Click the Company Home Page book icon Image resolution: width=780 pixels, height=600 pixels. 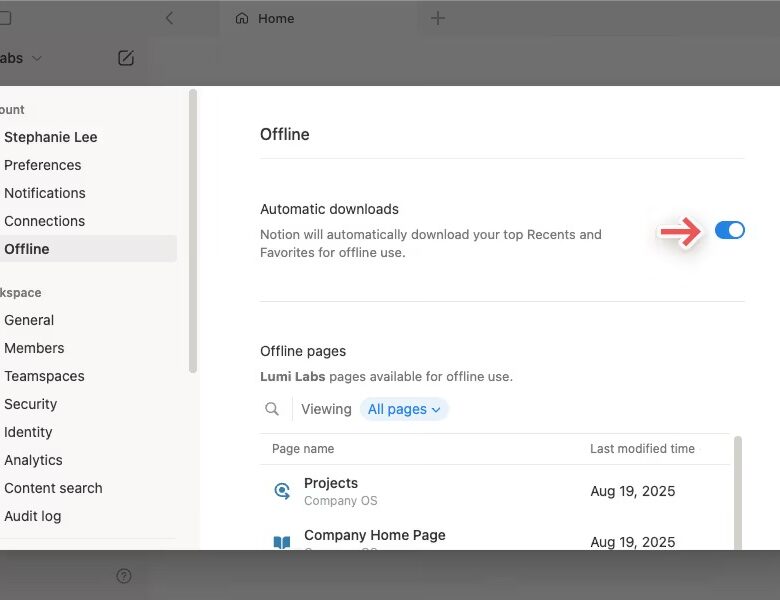point(282,542)
